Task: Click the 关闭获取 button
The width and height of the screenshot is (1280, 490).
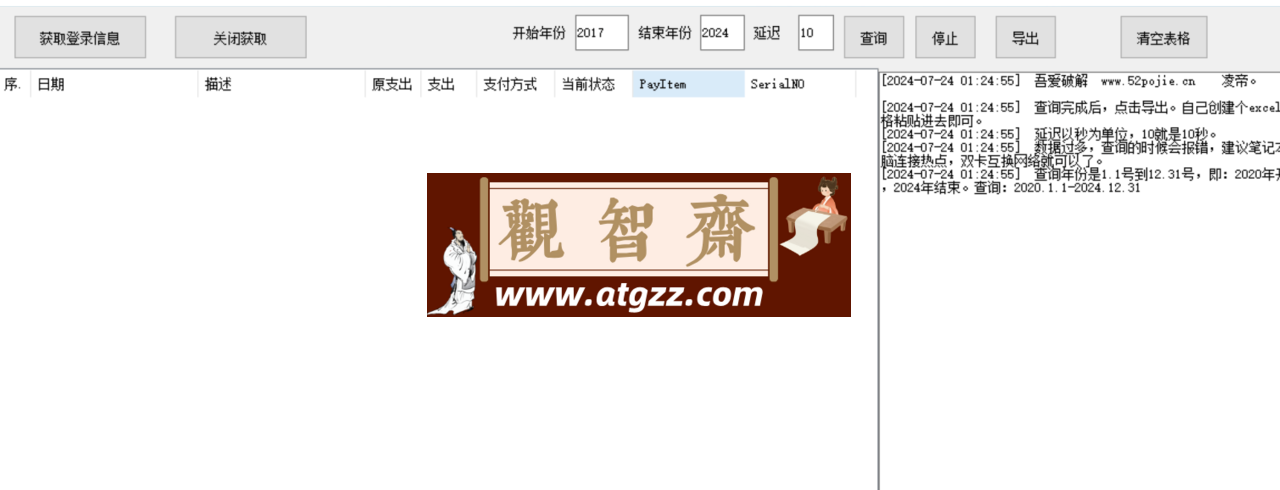Action: point(240,38)
